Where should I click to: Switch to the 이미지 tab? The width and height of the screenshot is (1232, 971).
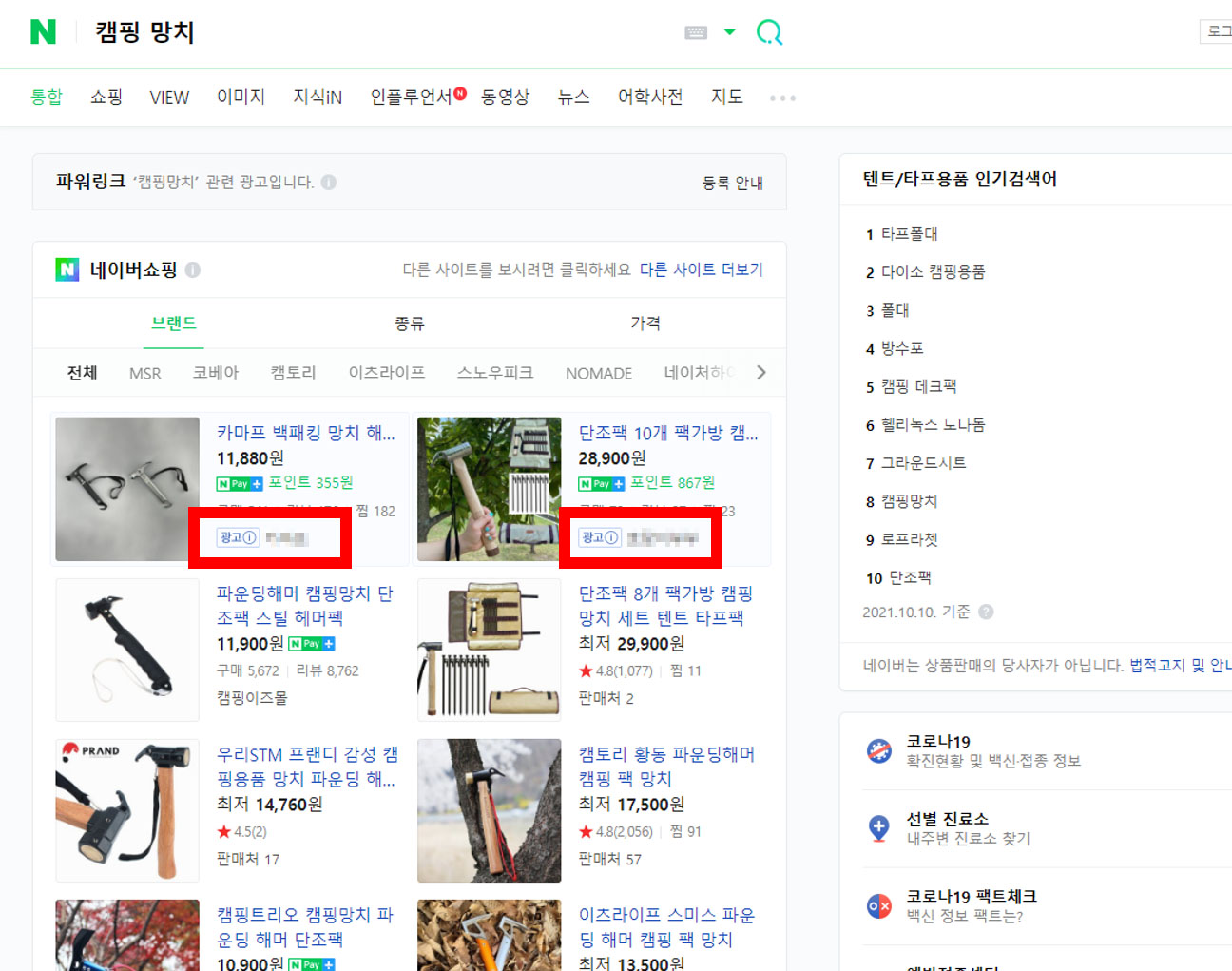click(241, 97)
